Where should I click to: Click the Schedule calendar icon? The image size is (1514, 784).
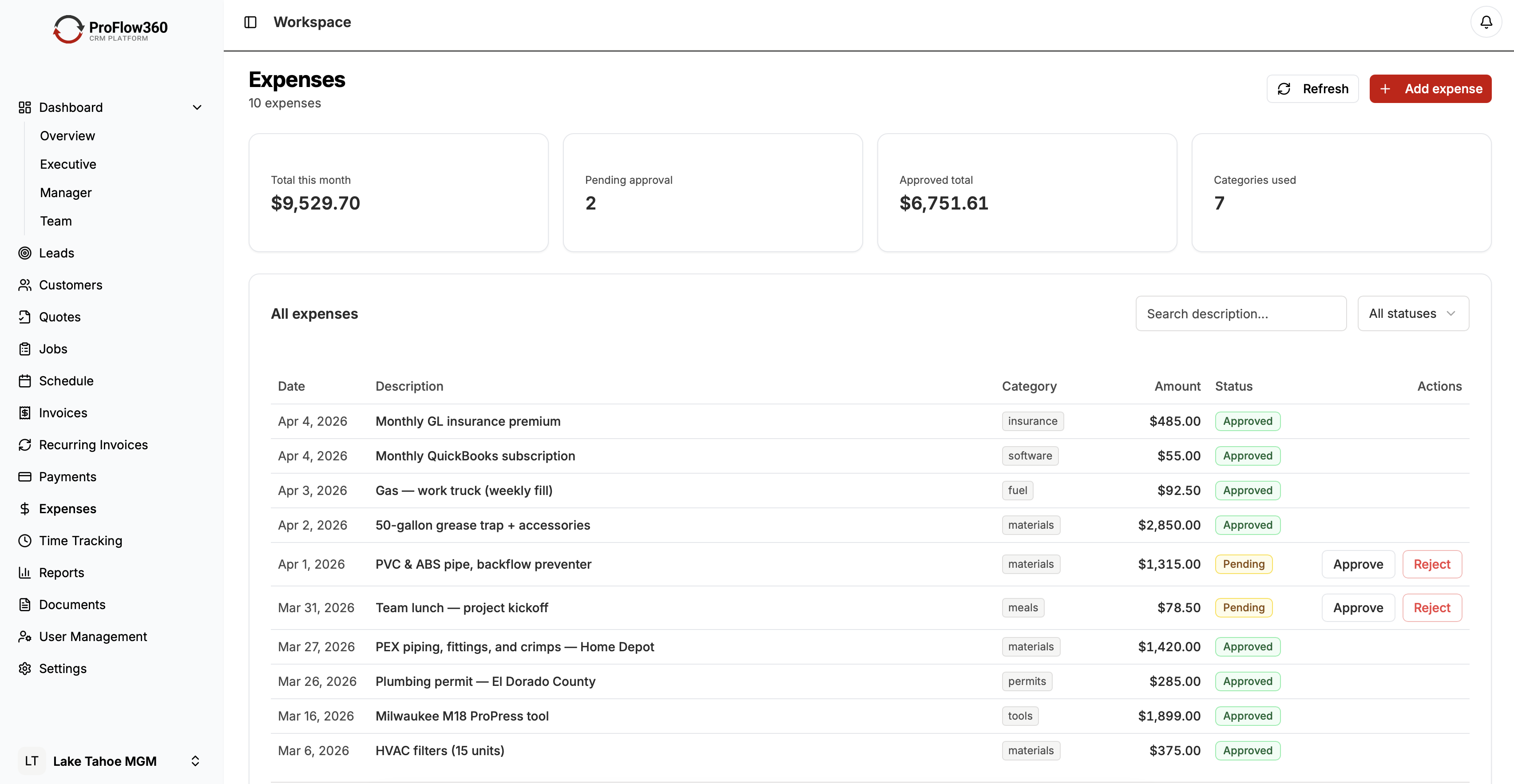[x=25, y=381]
